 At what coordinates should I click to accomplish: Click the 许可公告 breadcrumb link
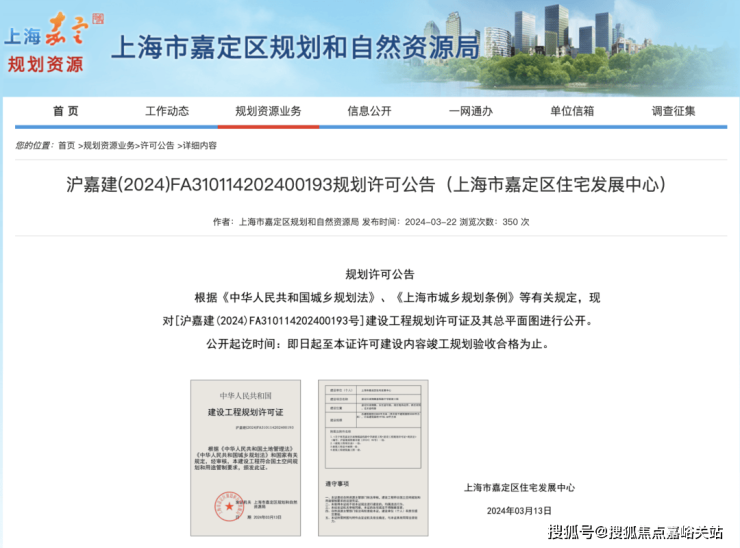tap(157, 145)
